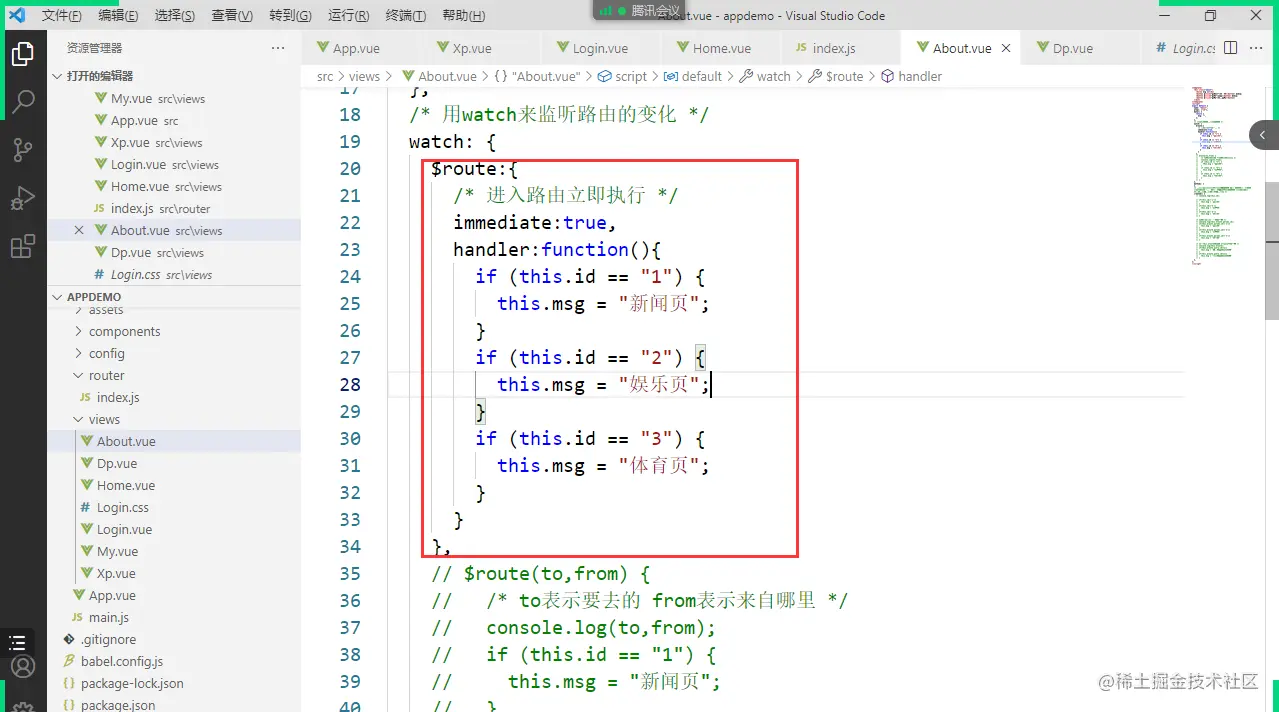Open the Search view in activity bar
The image size is (1279, 712).
(22, 101)
